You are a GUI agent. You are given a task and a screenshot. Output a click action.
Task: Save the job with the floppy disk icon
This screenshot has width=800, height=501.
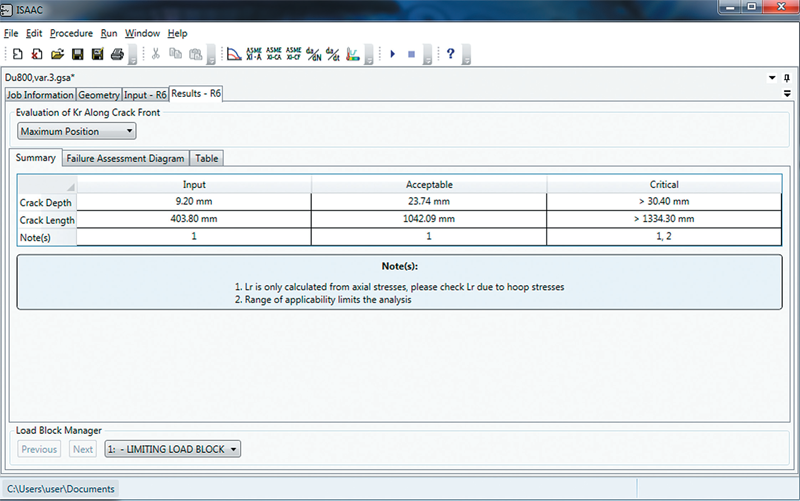[x=78, y=54]
